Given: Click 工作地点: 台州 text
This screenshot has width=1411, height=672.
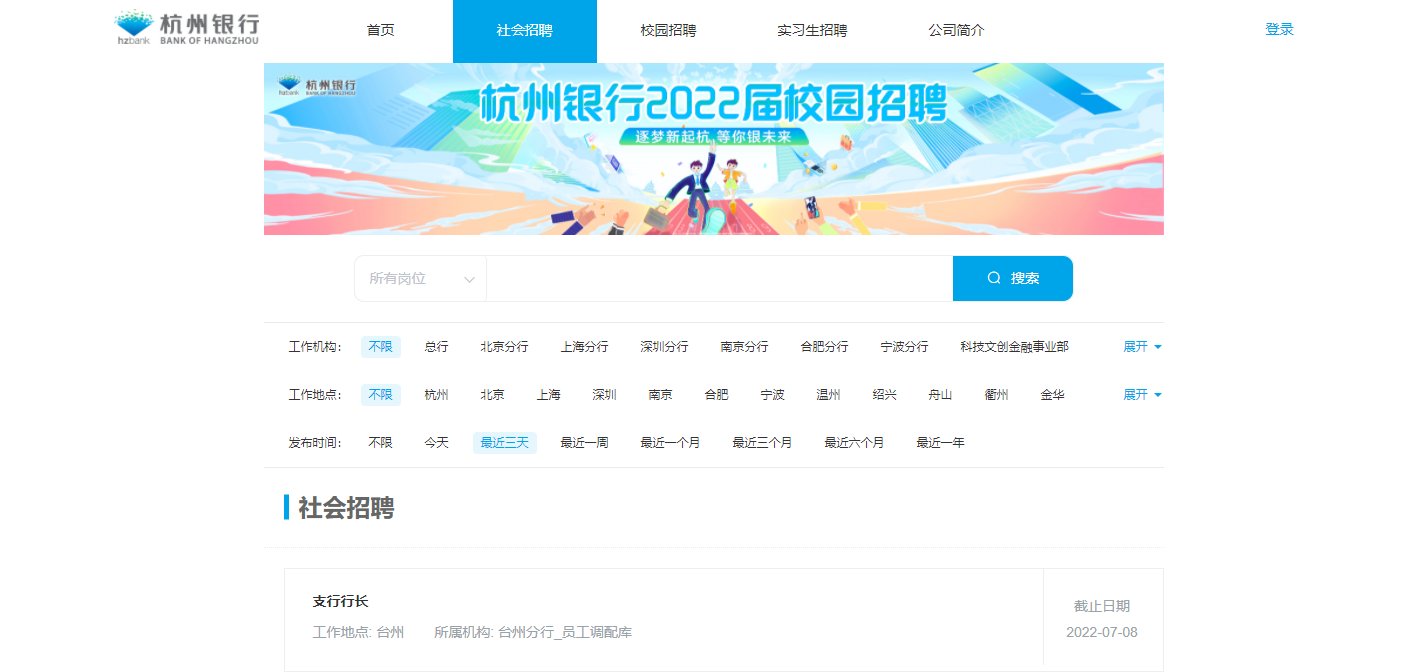Looking at the screenshot, I should [358, 632].
